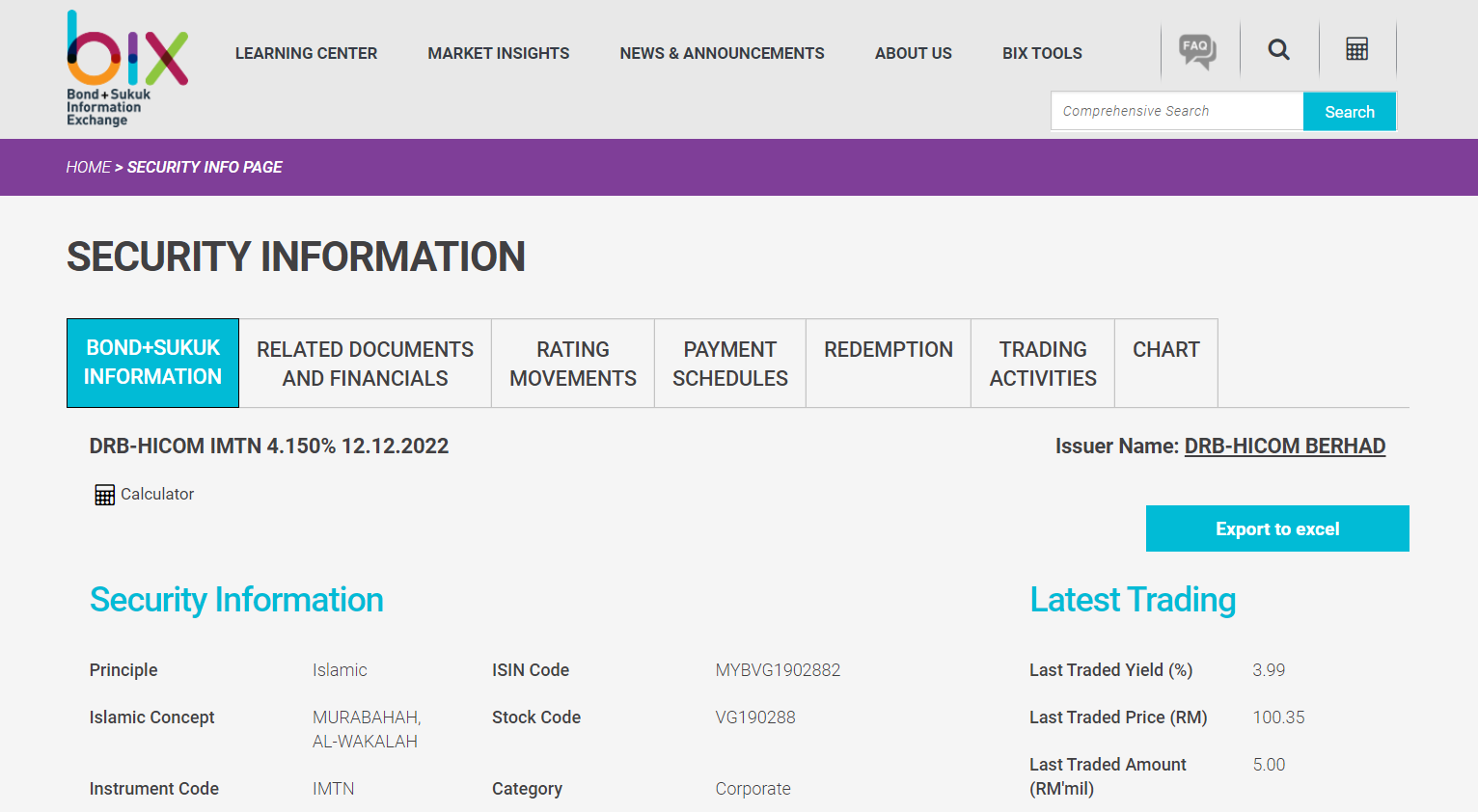Switch to Trading Activities tab

click(x=1043, y=364)
